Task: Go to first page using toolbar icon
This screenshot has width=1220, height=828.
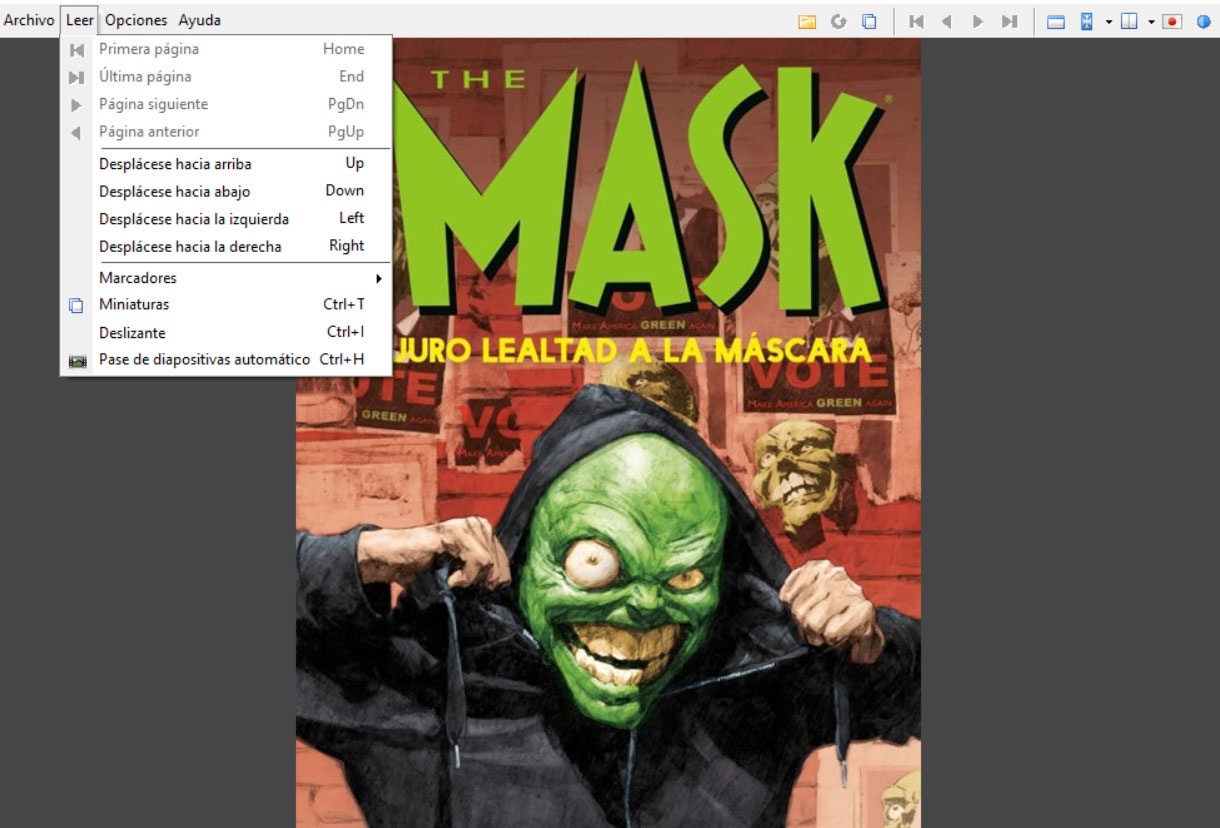Action: 916,21
